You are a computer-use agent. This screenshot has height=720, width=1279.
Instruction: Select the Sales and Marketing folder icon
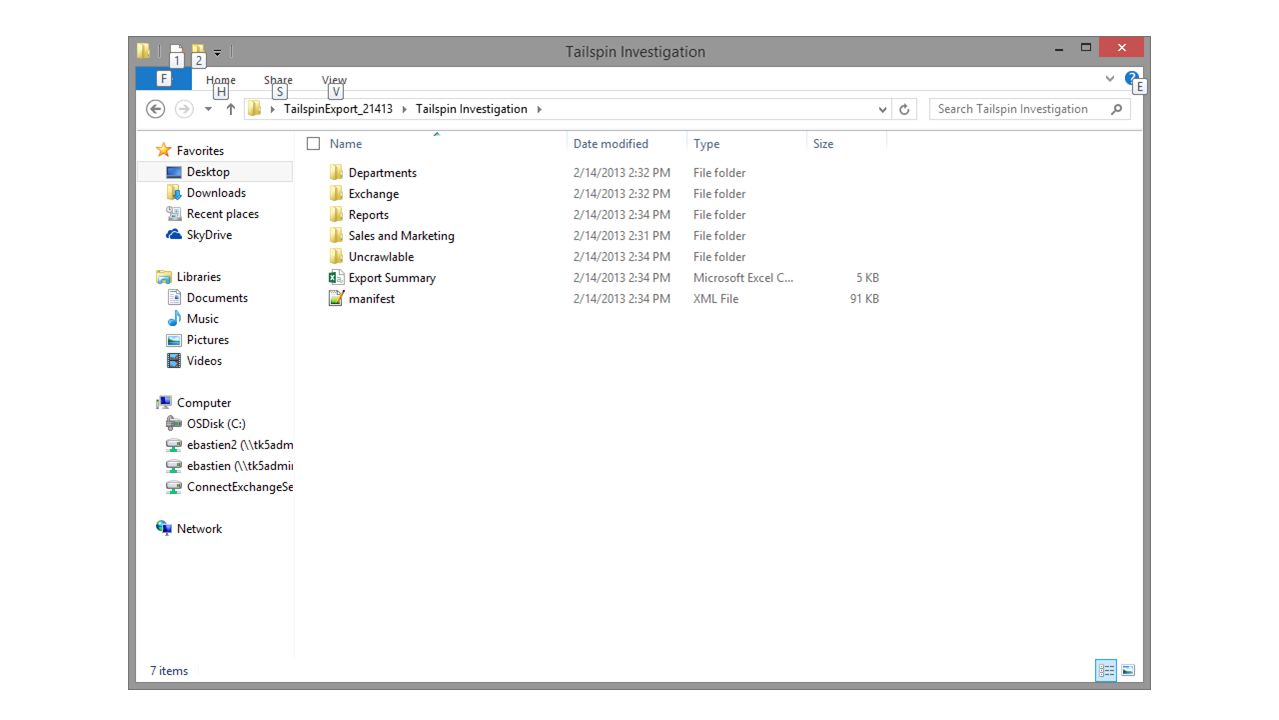pyautogui.click(x=337, y=236)
